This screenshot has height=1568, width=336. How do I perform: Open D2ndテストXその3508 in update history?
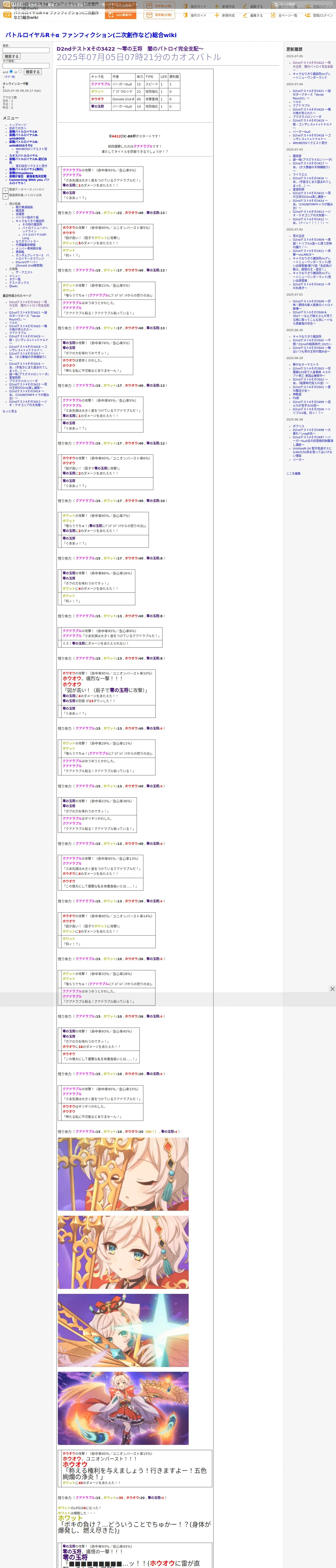click(312, 305)
